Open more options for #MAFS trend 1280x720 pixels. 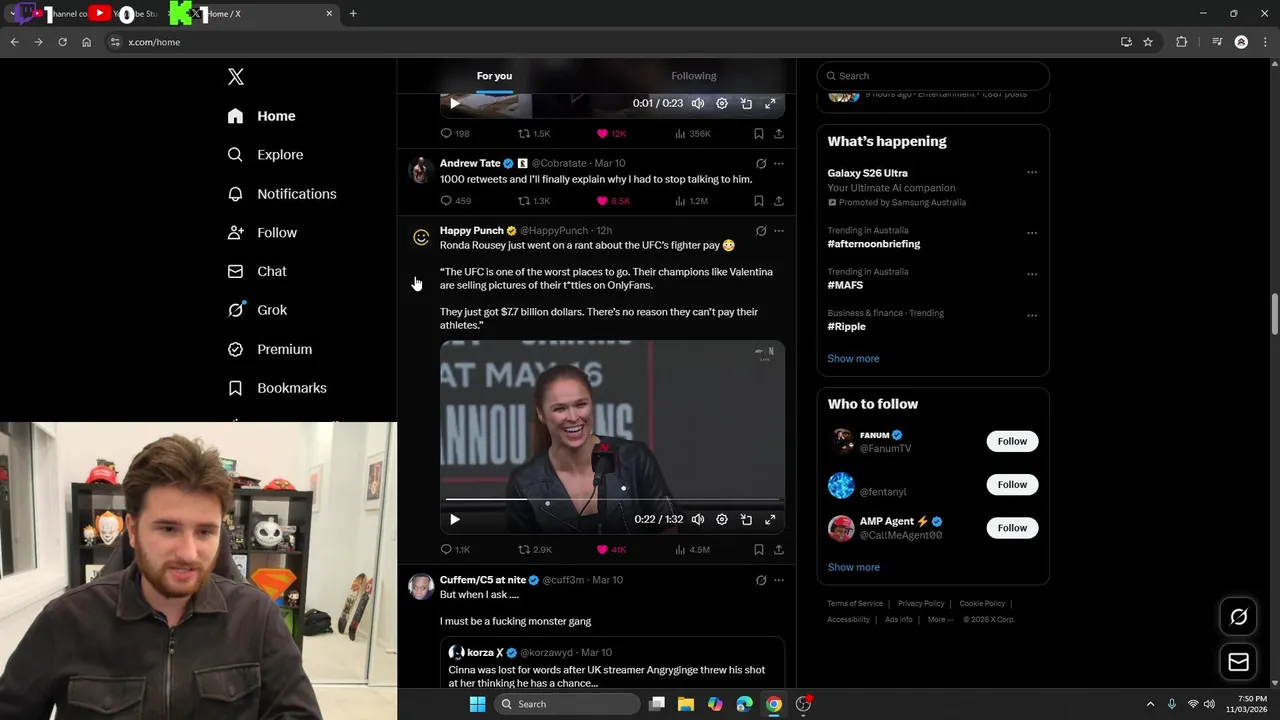pos(1032,274)
